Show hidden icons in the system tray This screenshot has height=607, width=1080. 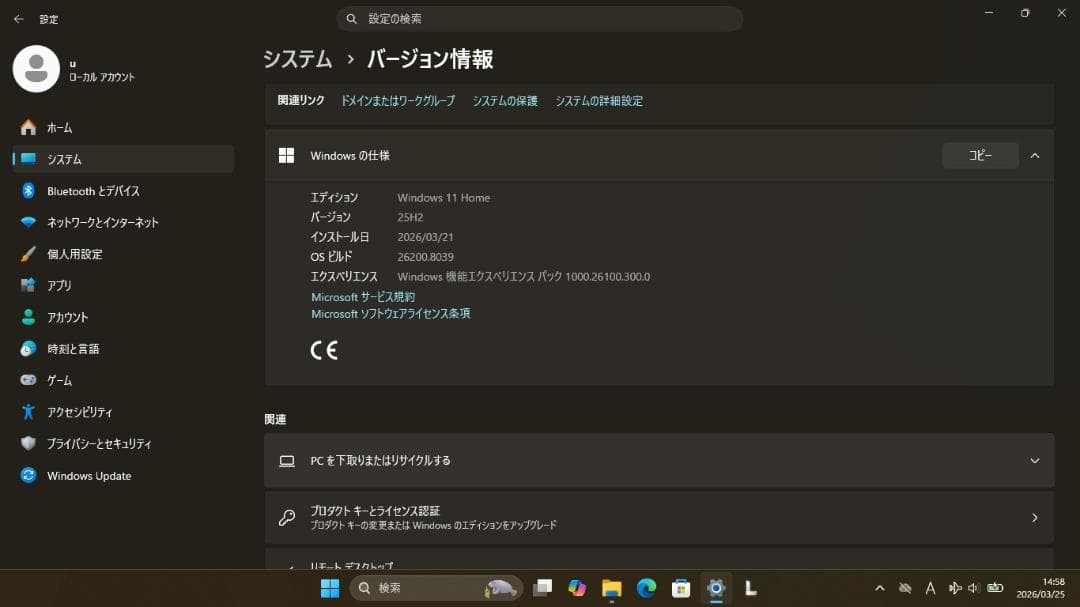[x=879, y=588]
